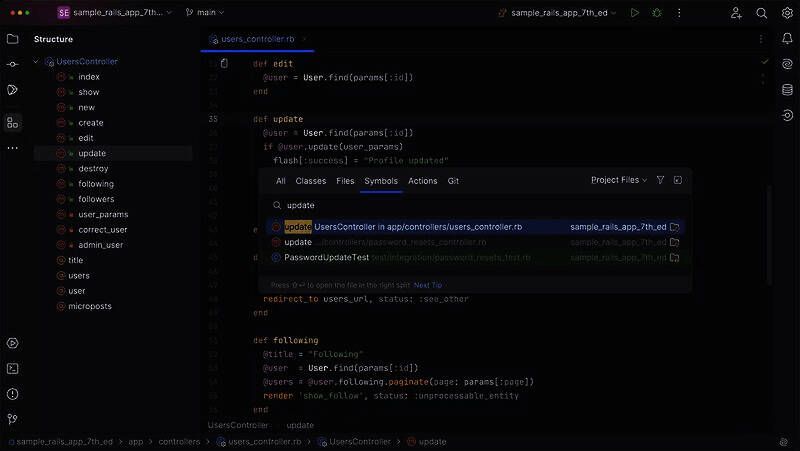The width and height of the screenshot is (800, 451).
Task: Click the filter icon in search popup
Action: click(x=660, y=180)
